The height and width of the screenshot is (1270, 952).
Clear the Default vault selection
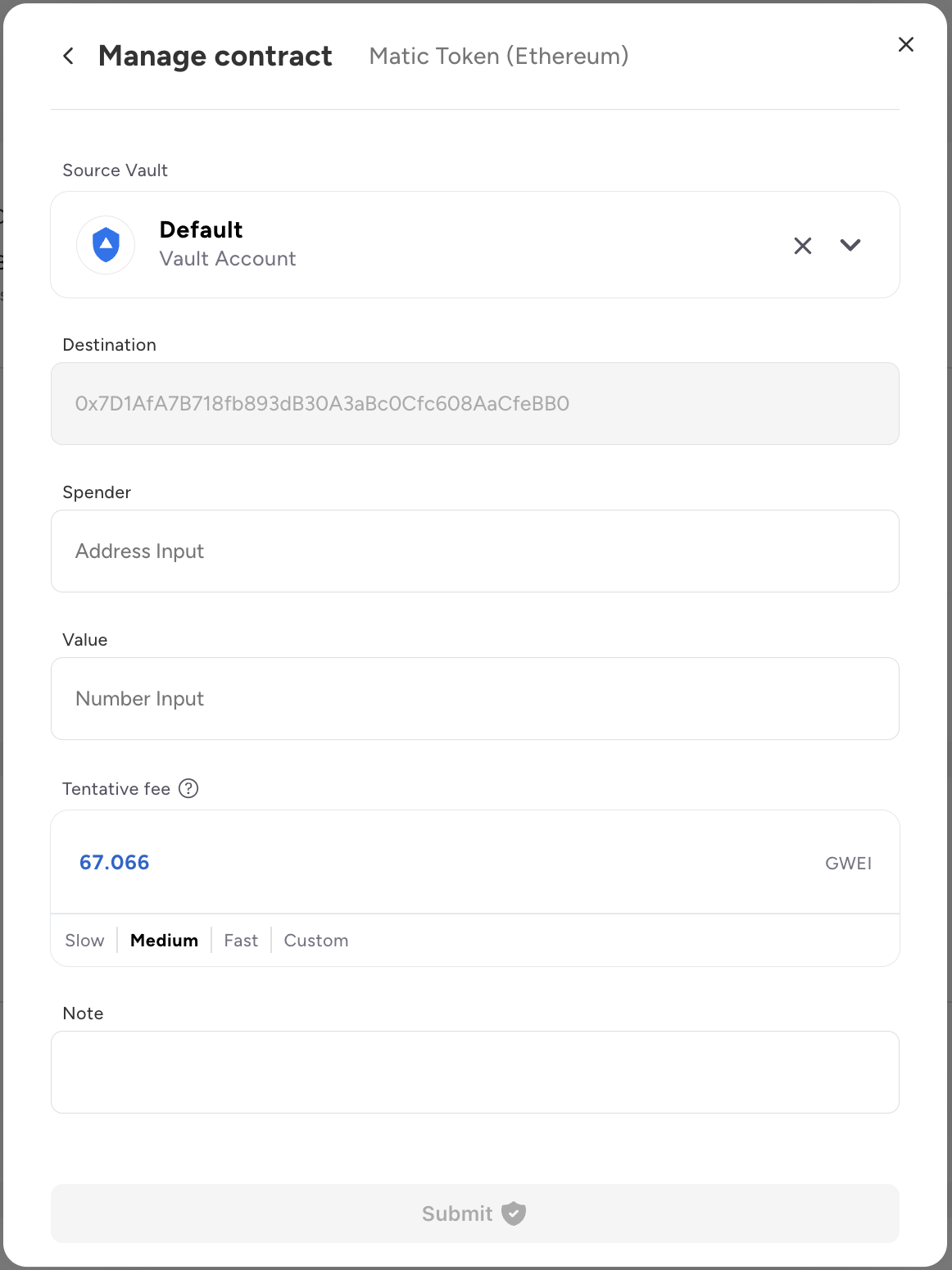(803, 245)
